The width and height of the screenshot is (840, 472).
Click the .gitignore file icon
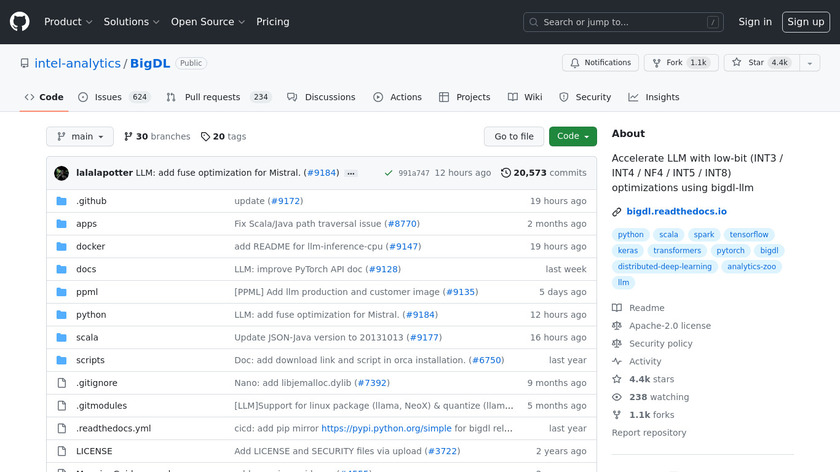[x=62, y=383]
